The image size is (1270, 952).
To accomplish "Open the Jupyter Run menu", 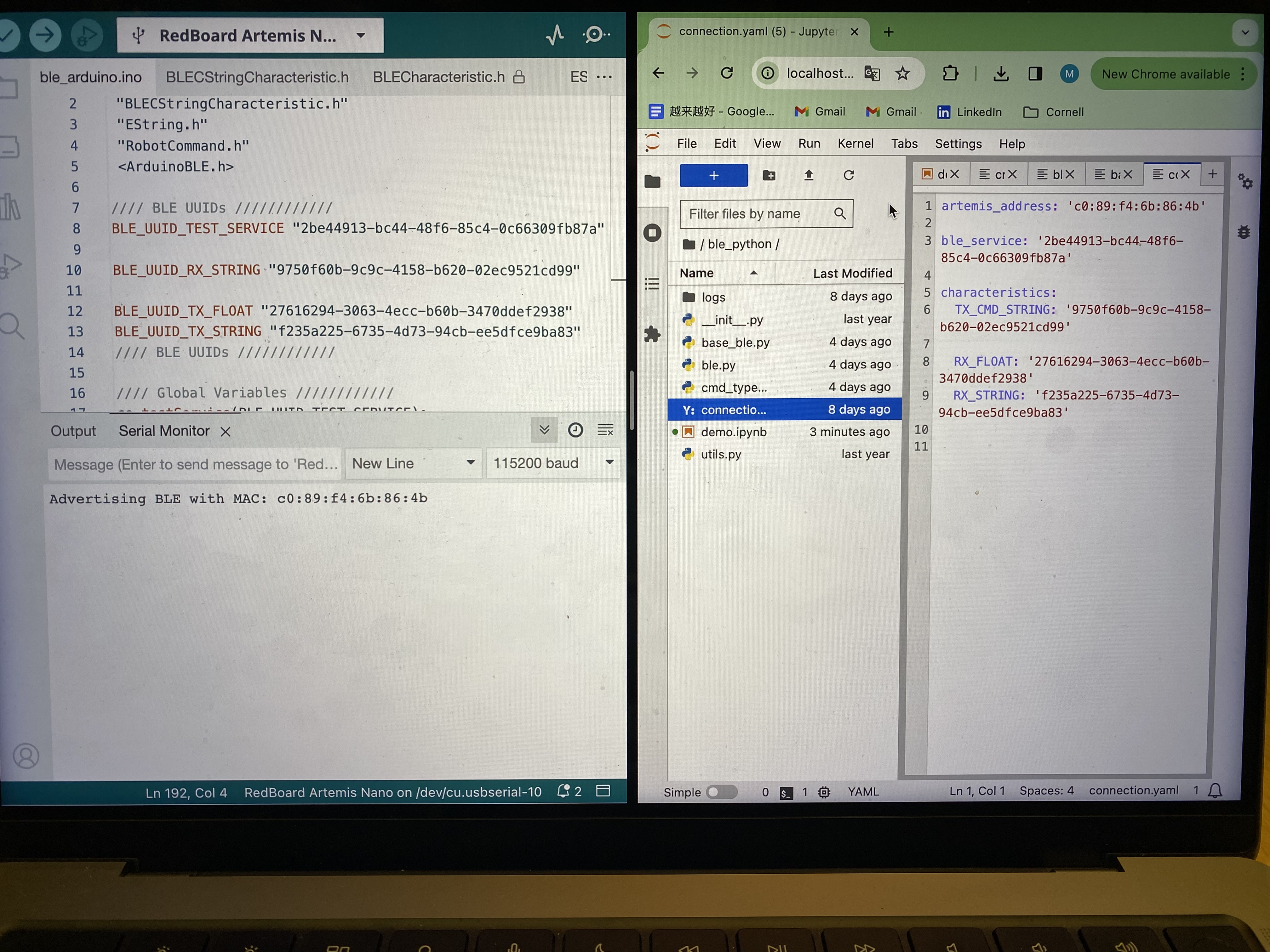I will pos(809,144).
